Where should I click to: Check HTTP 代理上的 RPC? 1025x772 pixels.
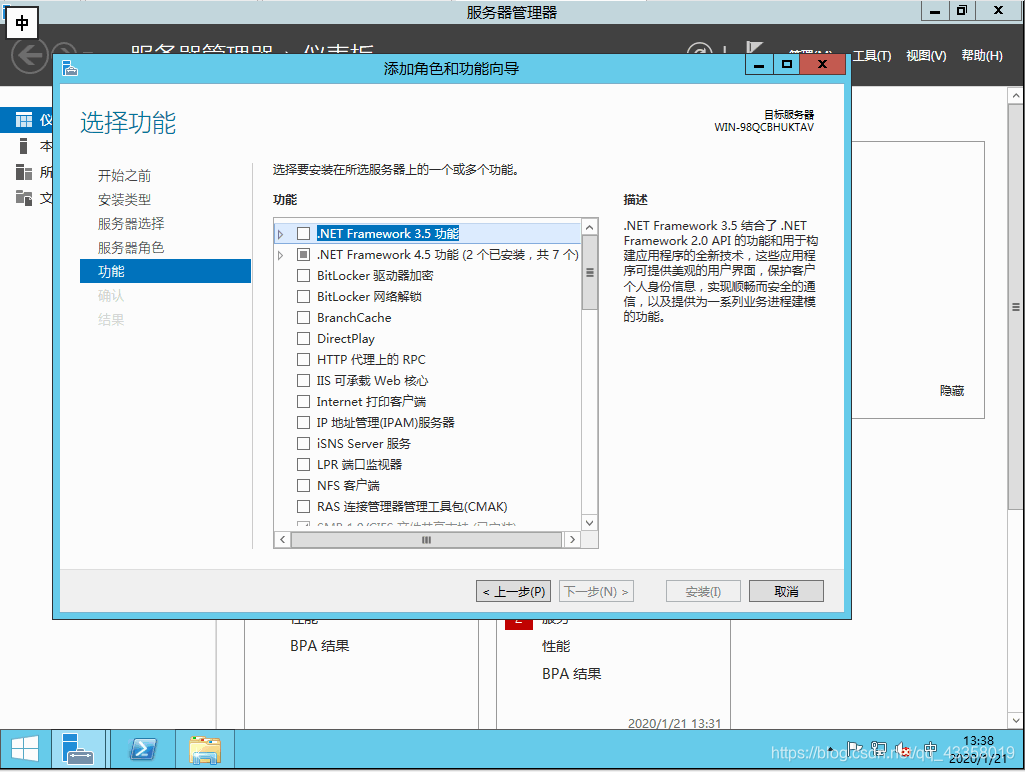coord(303,359)
